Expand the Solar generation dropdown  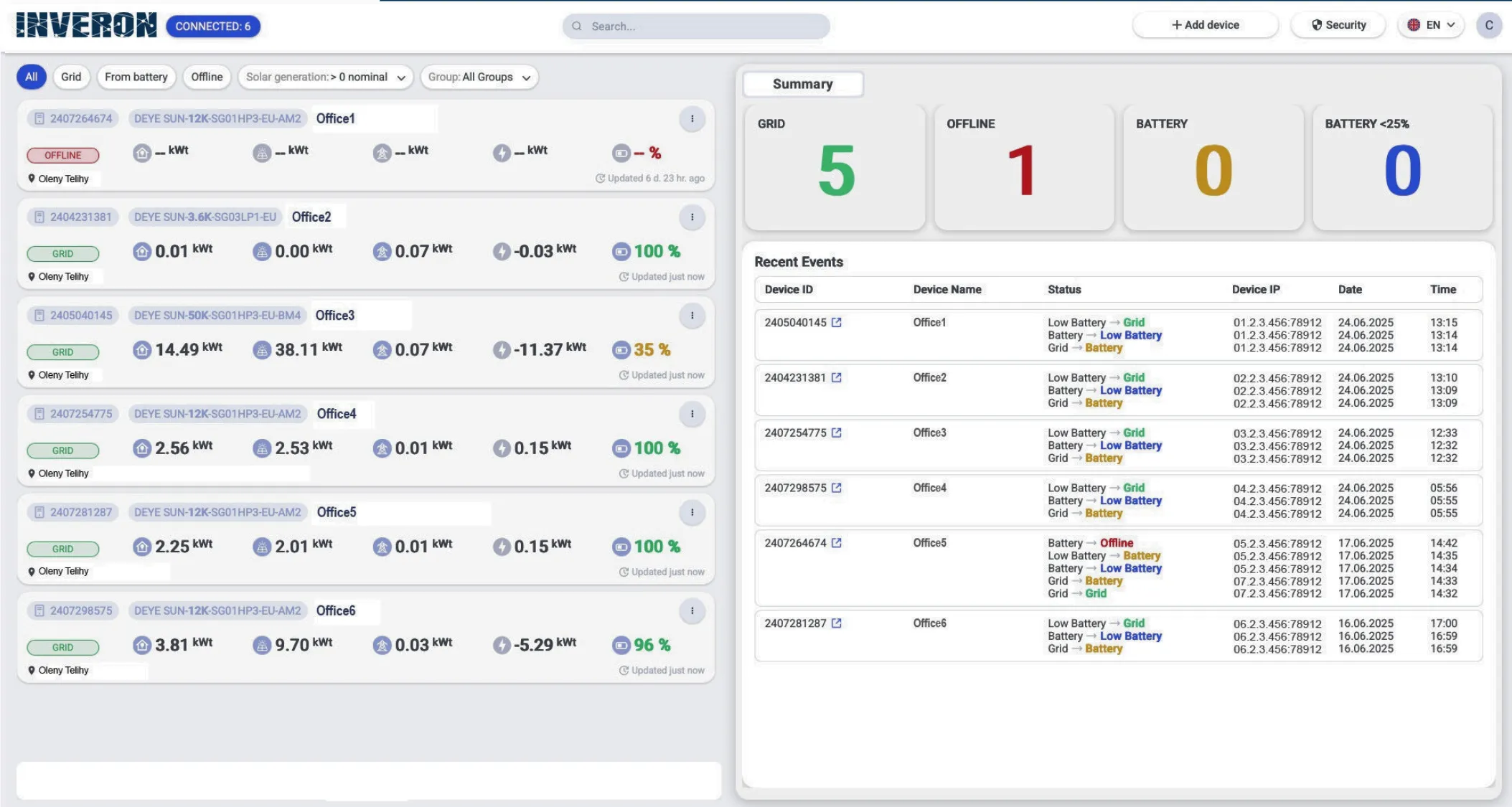coord(325,77)
